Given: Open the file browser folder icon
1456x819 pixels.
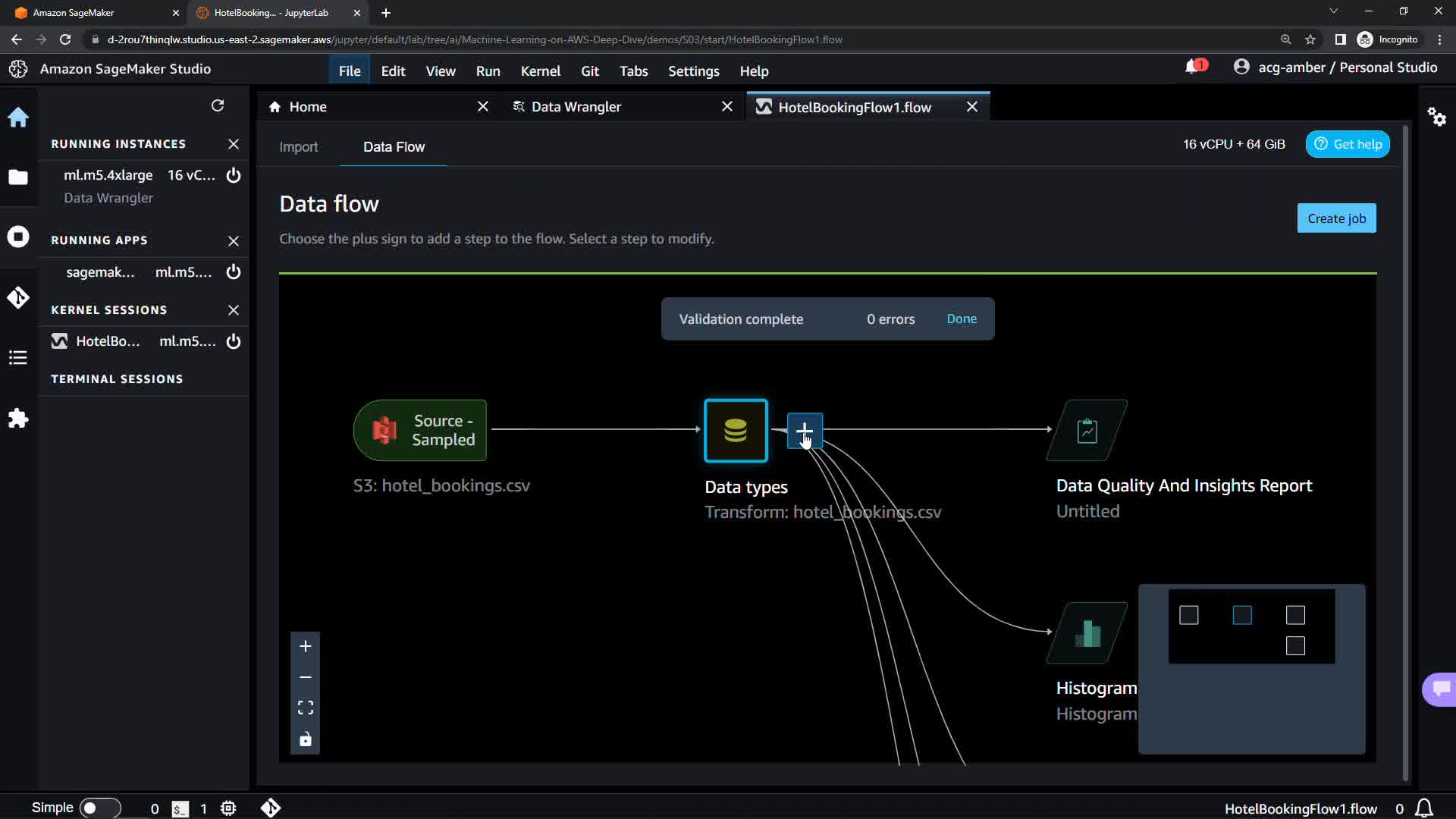Looking at the screenshot, I should 18,177.
